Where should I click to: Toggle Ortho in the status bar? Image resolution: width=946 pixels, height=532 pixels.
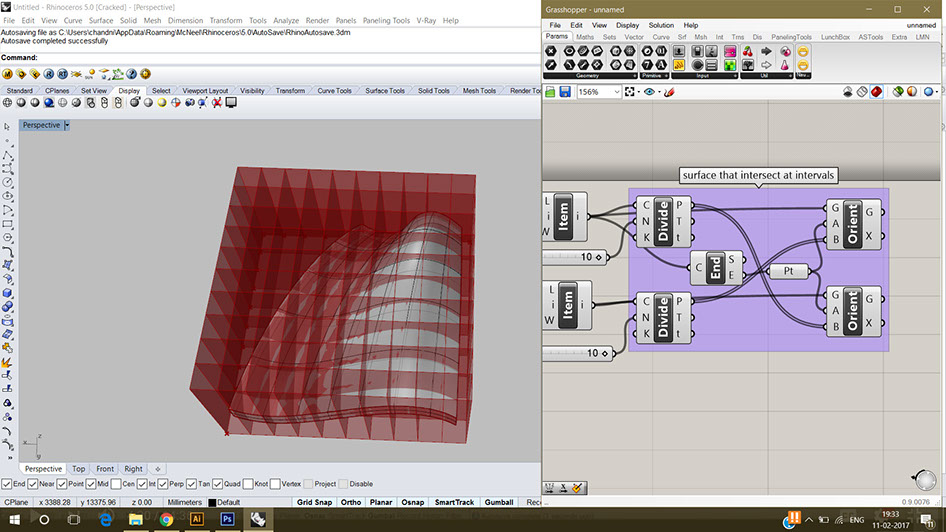[351, 502]
